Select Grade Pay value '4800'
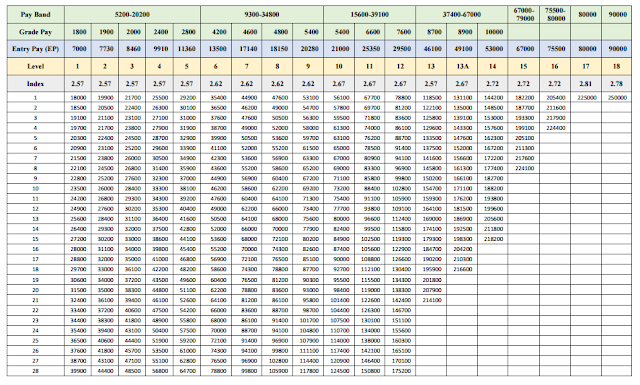640x385 pixels. pos(280,32)
